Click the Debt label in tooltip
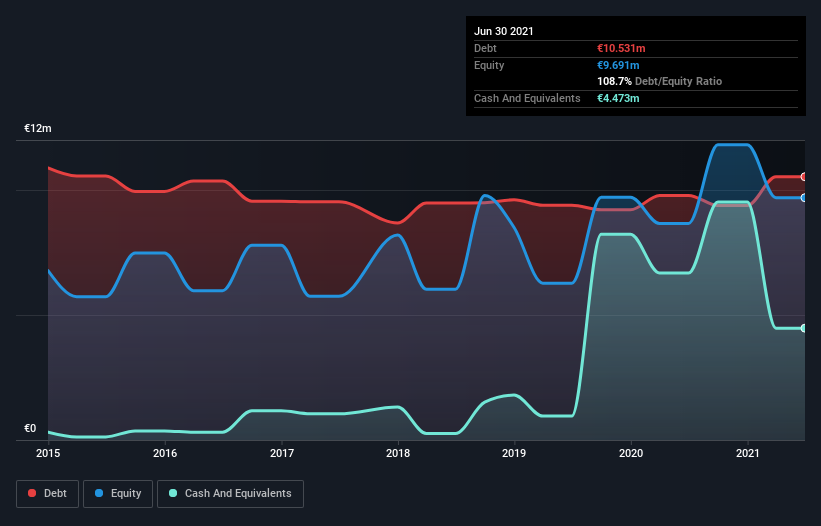Viewport: 821px width, 526px height. (485, 48)
